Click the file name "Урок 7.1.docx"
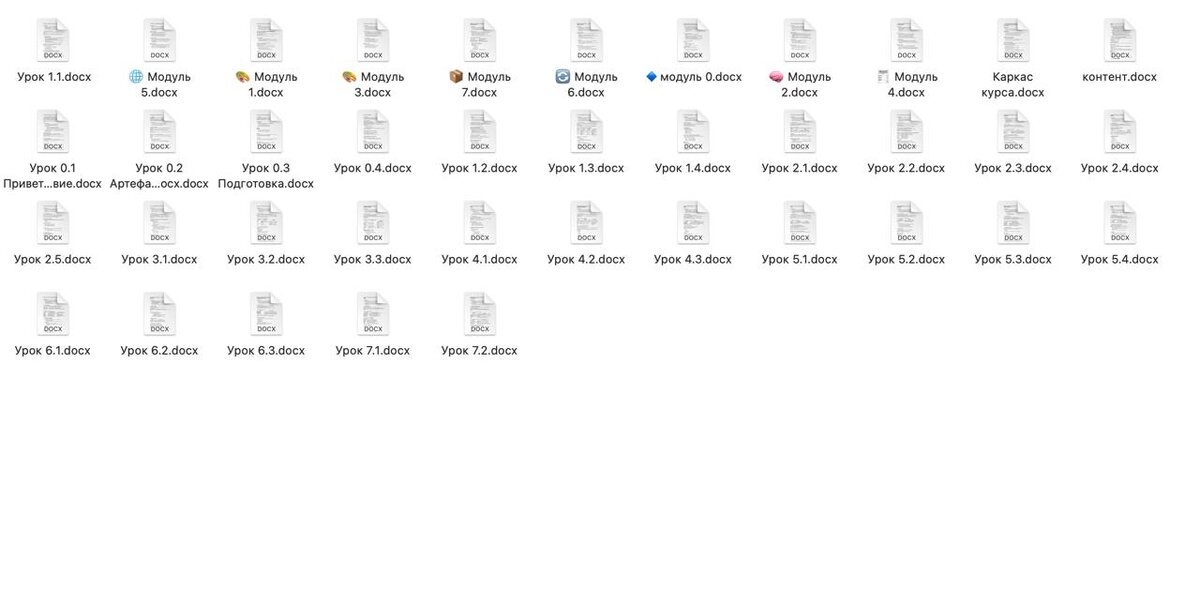 (x=373, y=351)
